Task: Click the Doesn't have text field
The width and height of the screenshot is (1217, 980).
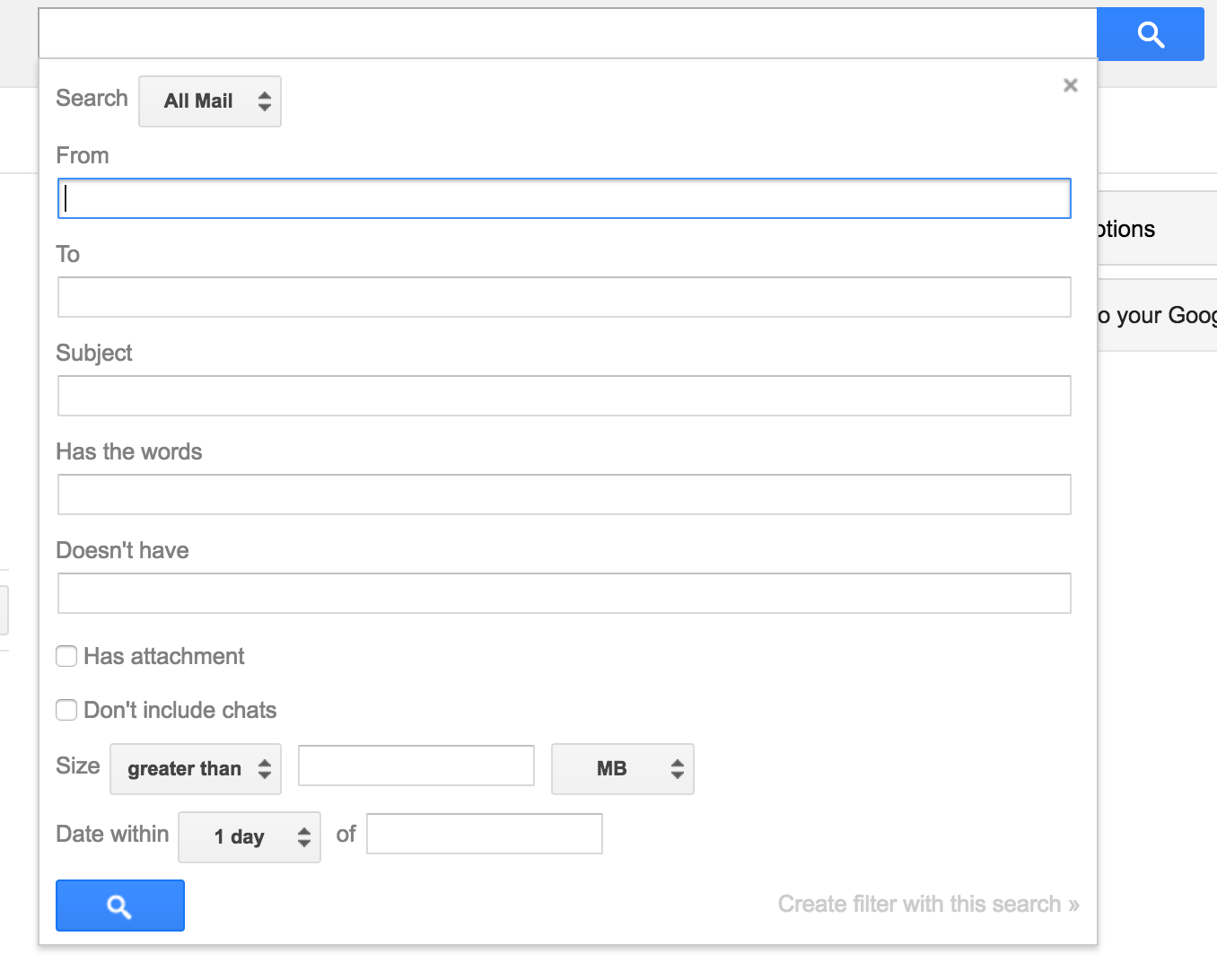Action: (565, 593)
